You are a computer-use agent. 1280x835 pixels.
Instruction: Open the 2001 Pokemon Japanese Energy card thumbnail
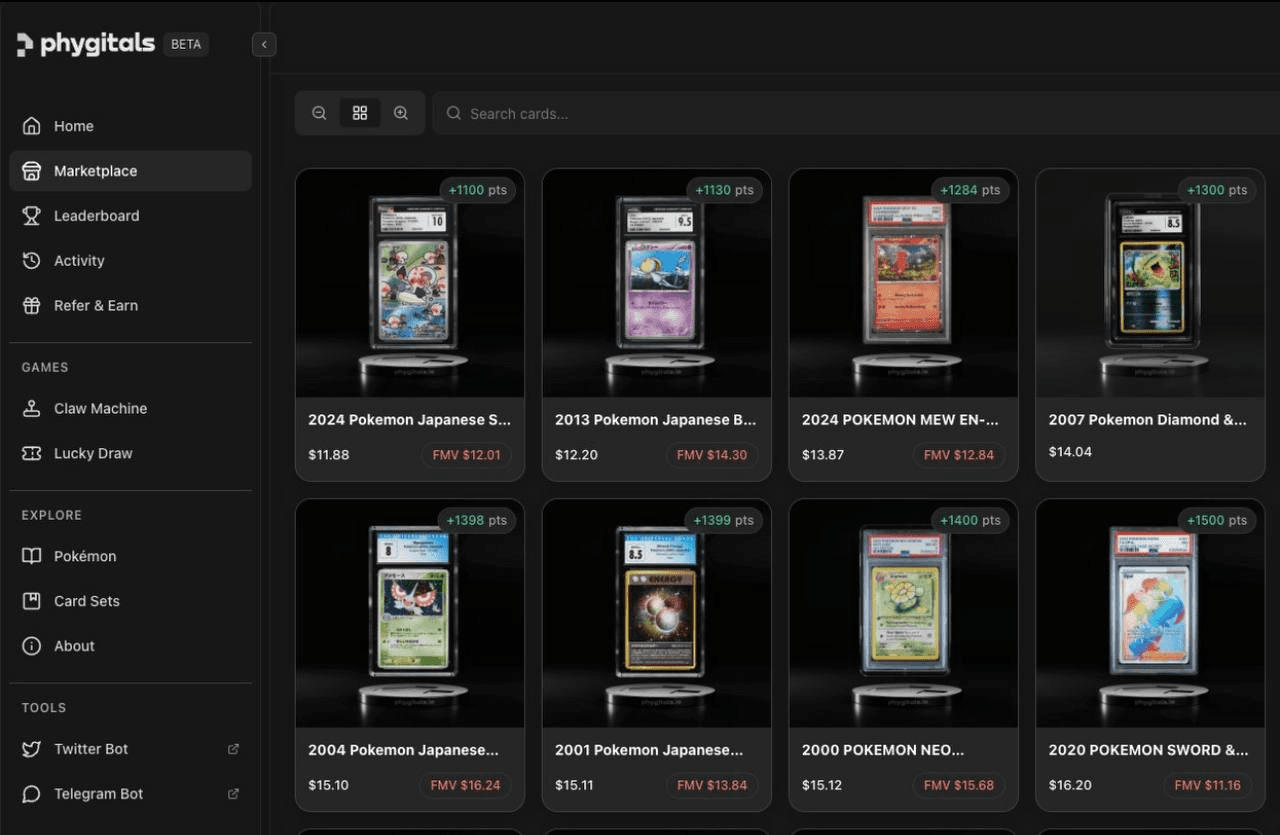point(657,613)
